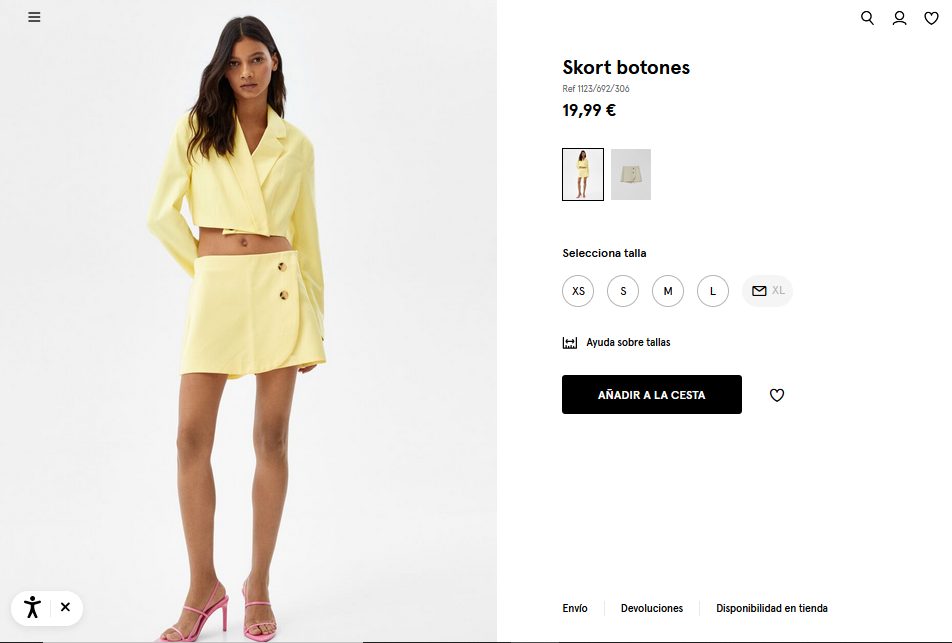This screenshot has height=643, width=952.
Task: Select size M
Action: pos(668,291)
